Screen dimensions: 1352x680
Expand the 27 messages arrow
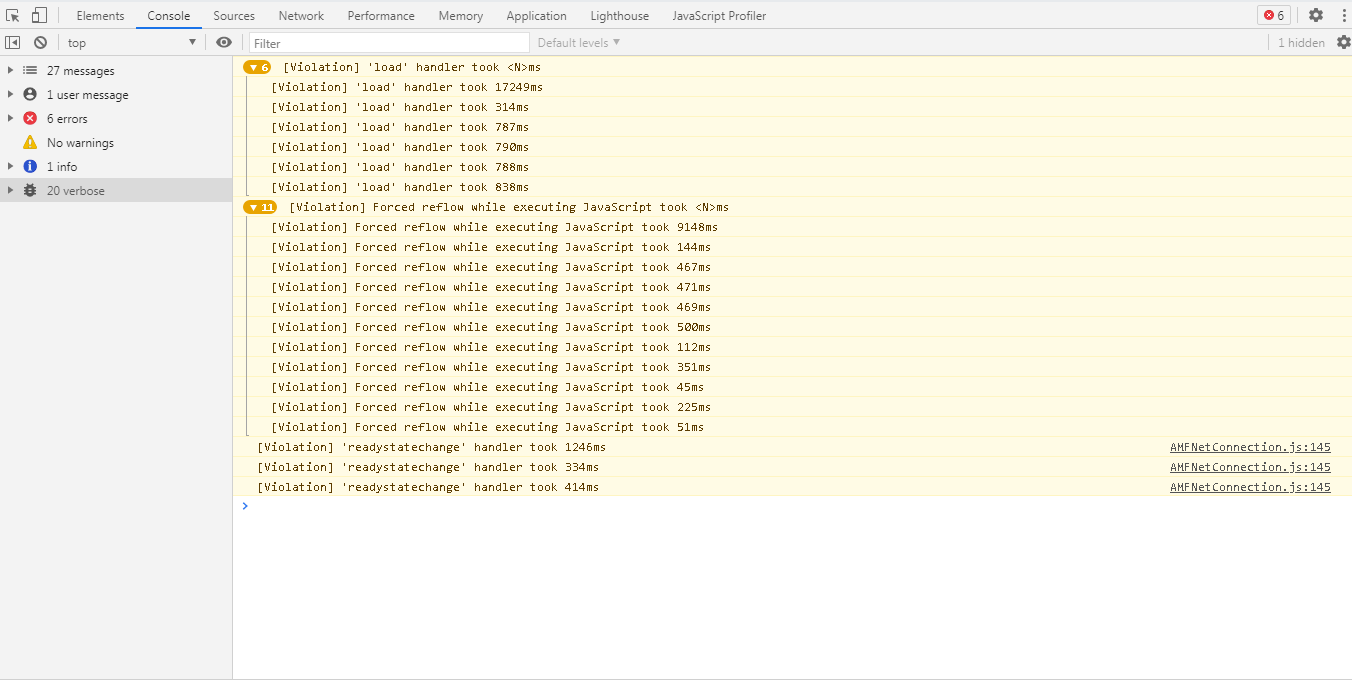10,71
